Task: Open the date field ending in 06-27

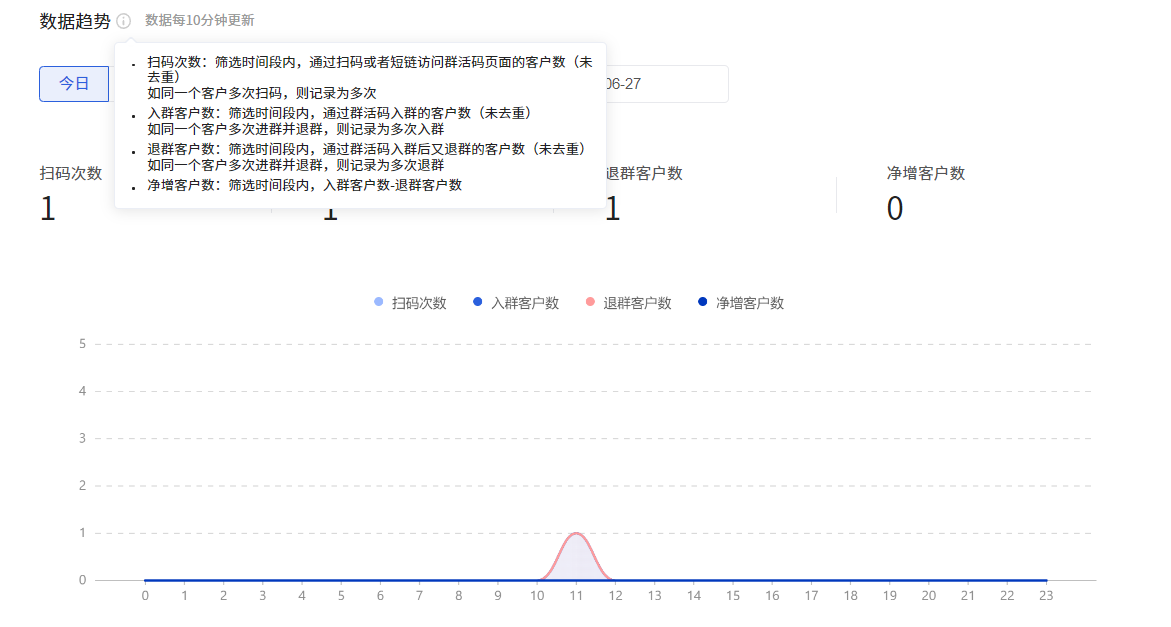Action: [x=667, y=84]
